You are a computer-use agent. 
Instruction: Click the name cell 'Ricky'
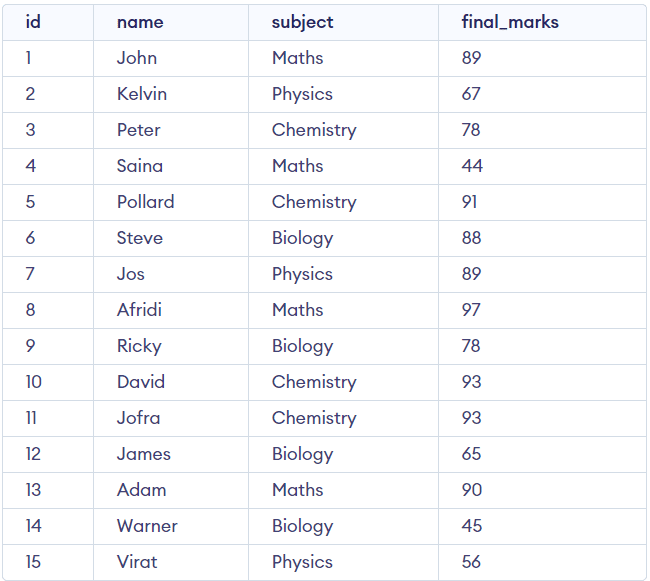(x=139, y=346)
